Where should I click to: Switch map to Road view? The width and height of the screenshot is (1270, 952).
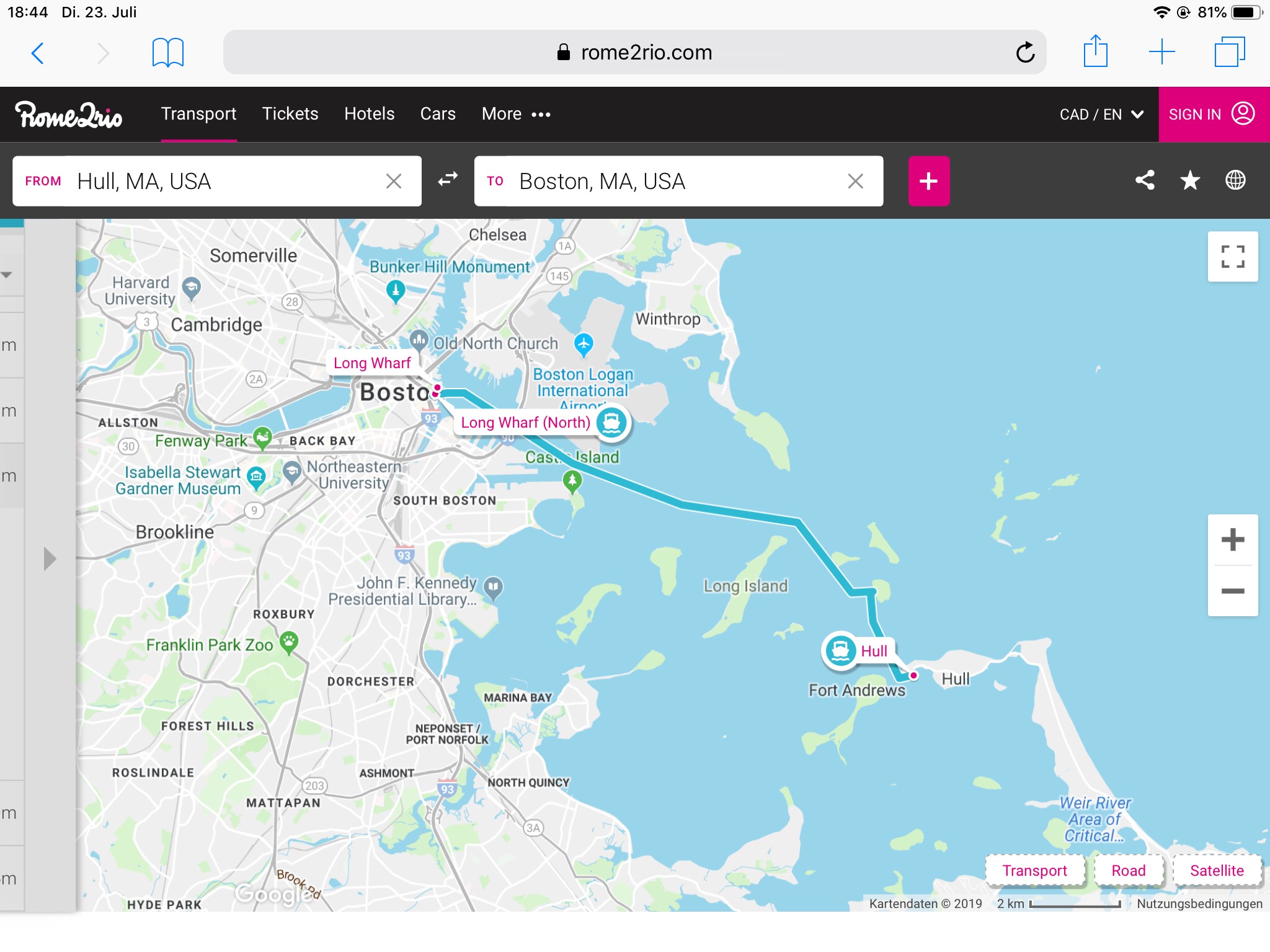pyautogui.click(x=1128, y=870)
